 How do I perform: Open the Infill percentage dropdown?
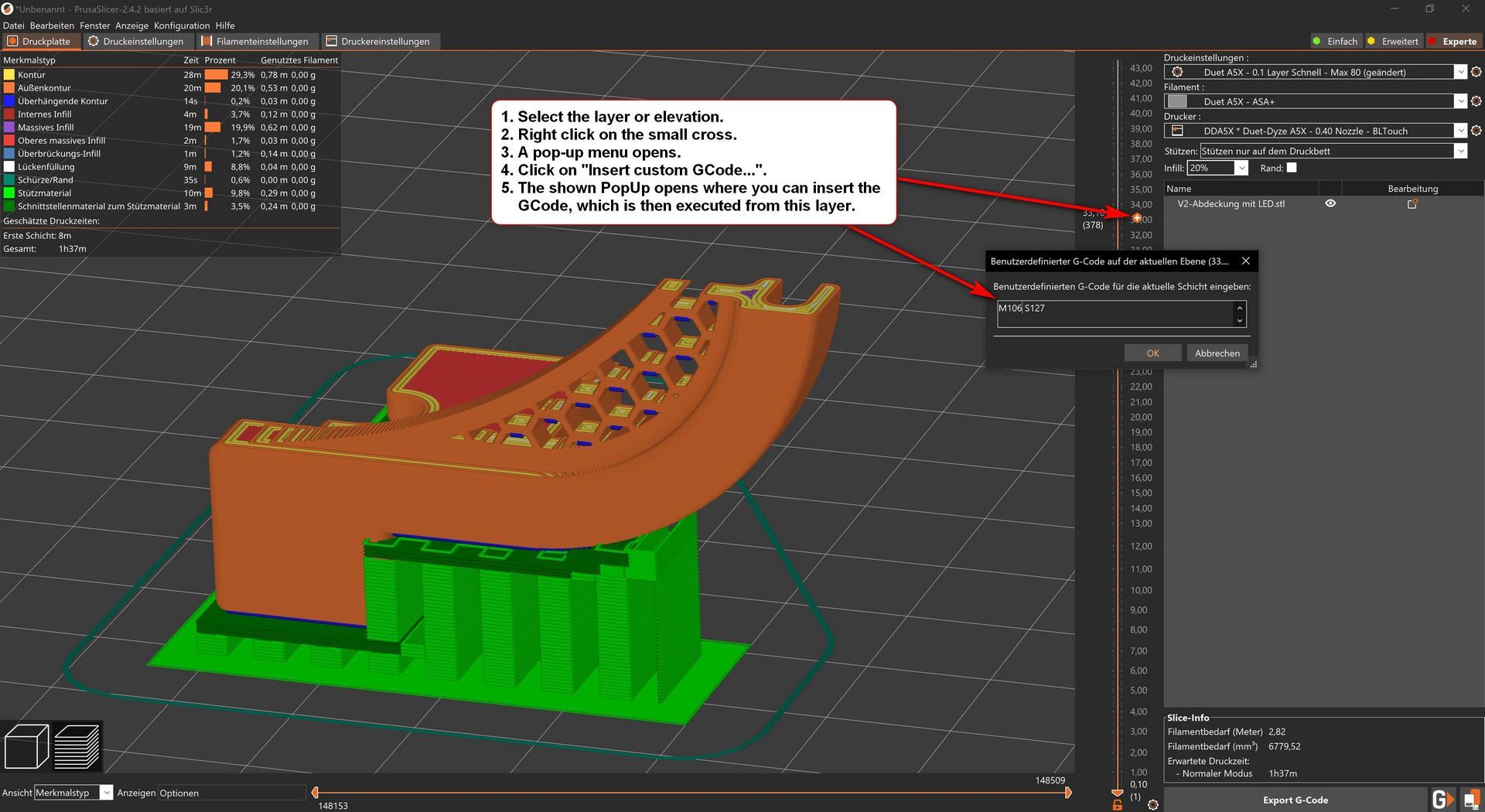[x=1241, y=168]
